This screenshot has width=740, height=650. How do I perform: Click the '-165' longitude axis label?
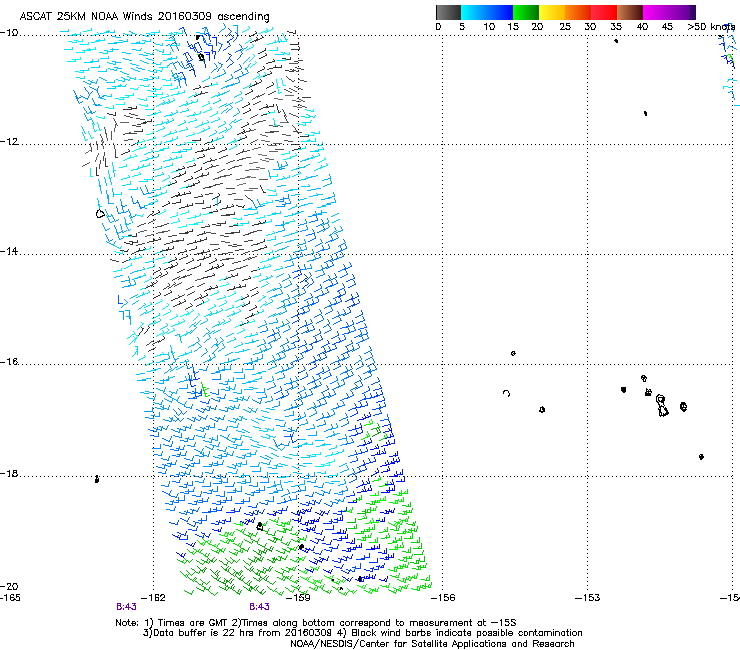coord(10,598)
